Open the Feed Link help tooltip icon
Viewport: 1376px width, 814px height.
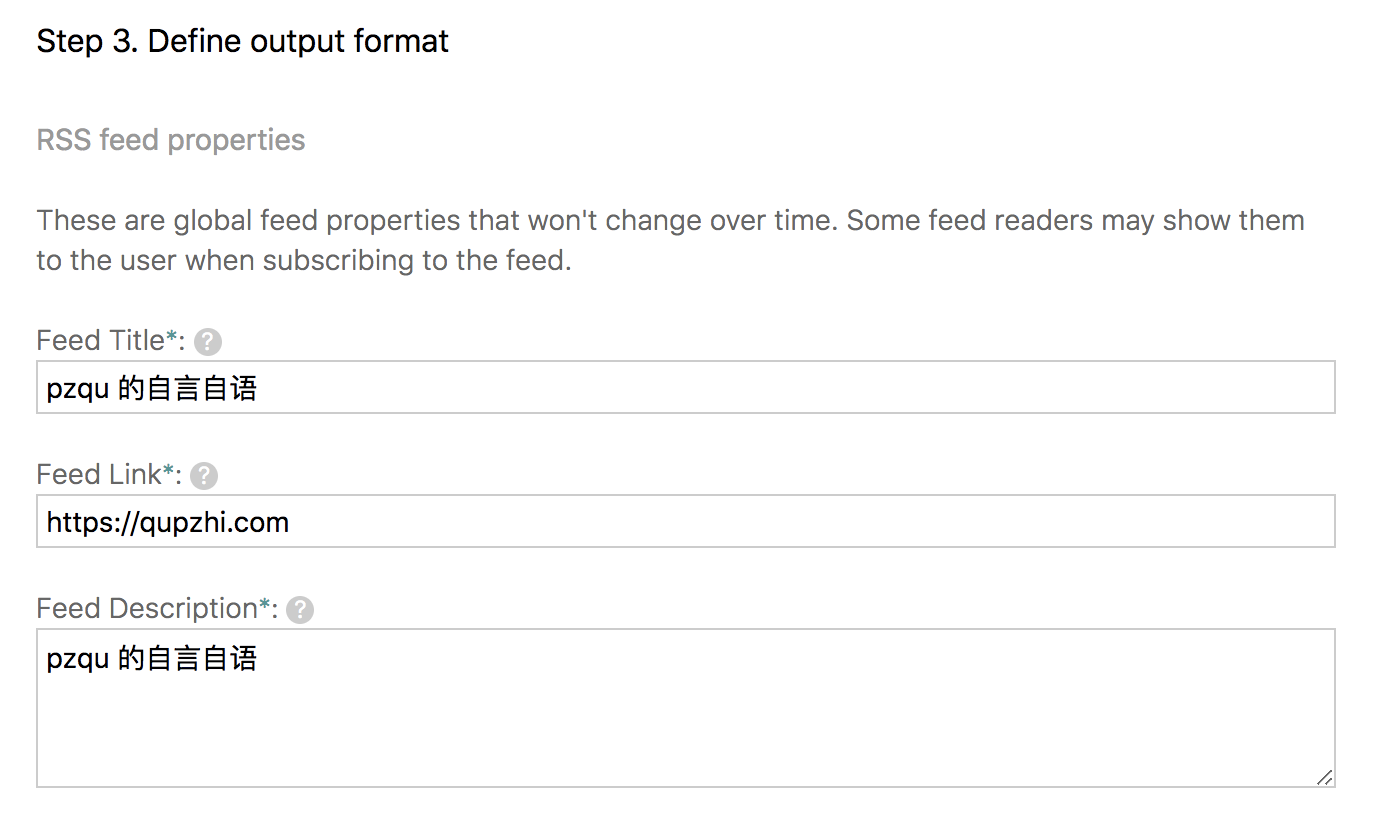pos(204,477)
